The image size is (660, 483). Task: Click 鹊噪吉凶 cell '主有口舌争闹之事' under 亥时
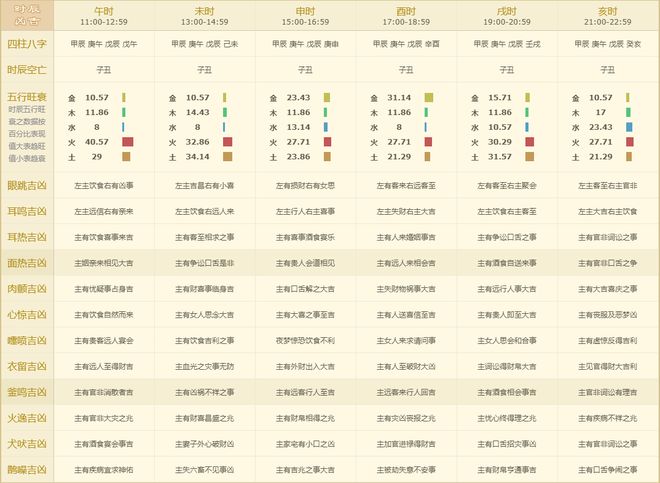click(x=607, y=470)
